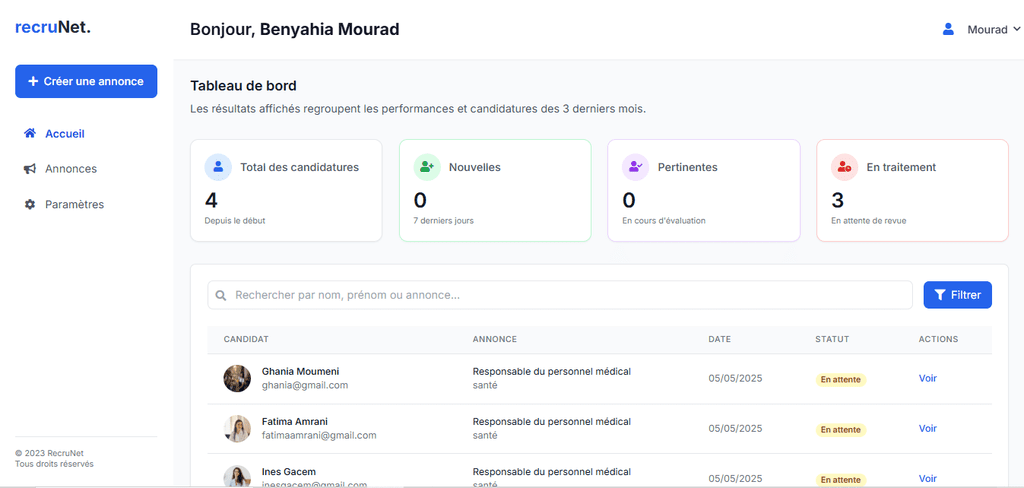Image resolution: width=1024 pixels, height=488 pixels.
Task: Click Voir link for Fatima Amrani
Action: coord(927,428)
